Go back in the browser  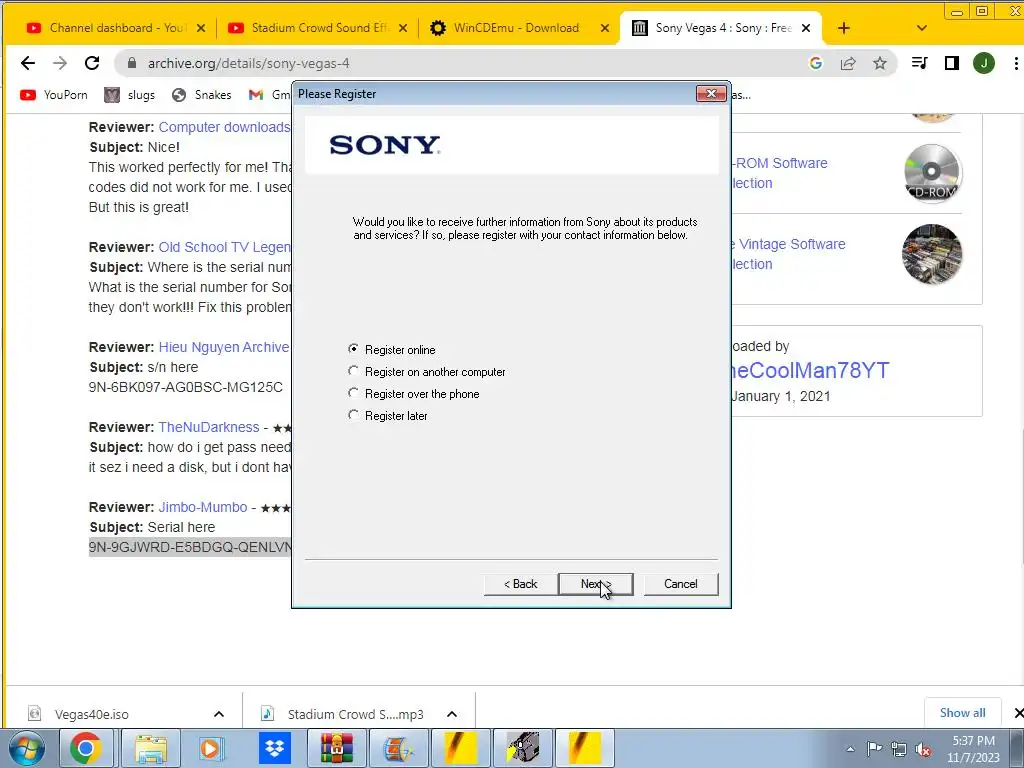tap(27, 63)
